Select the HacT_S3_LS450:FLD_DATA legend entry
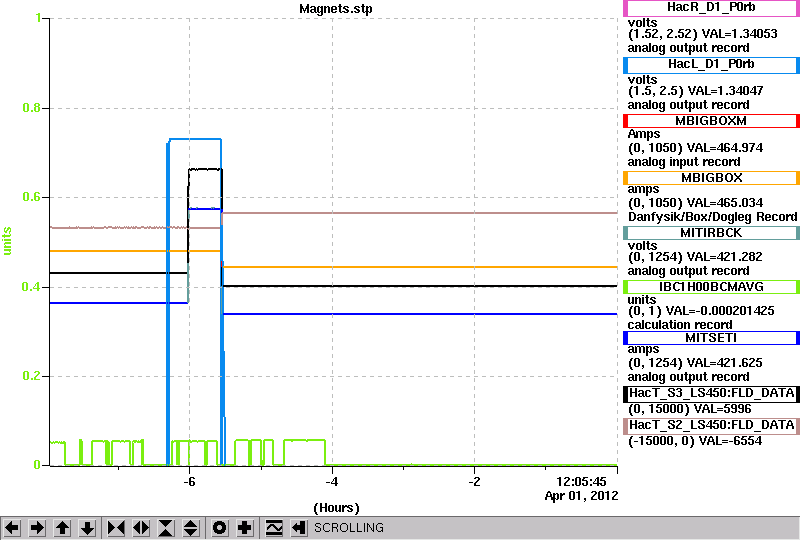 point(711,394)
